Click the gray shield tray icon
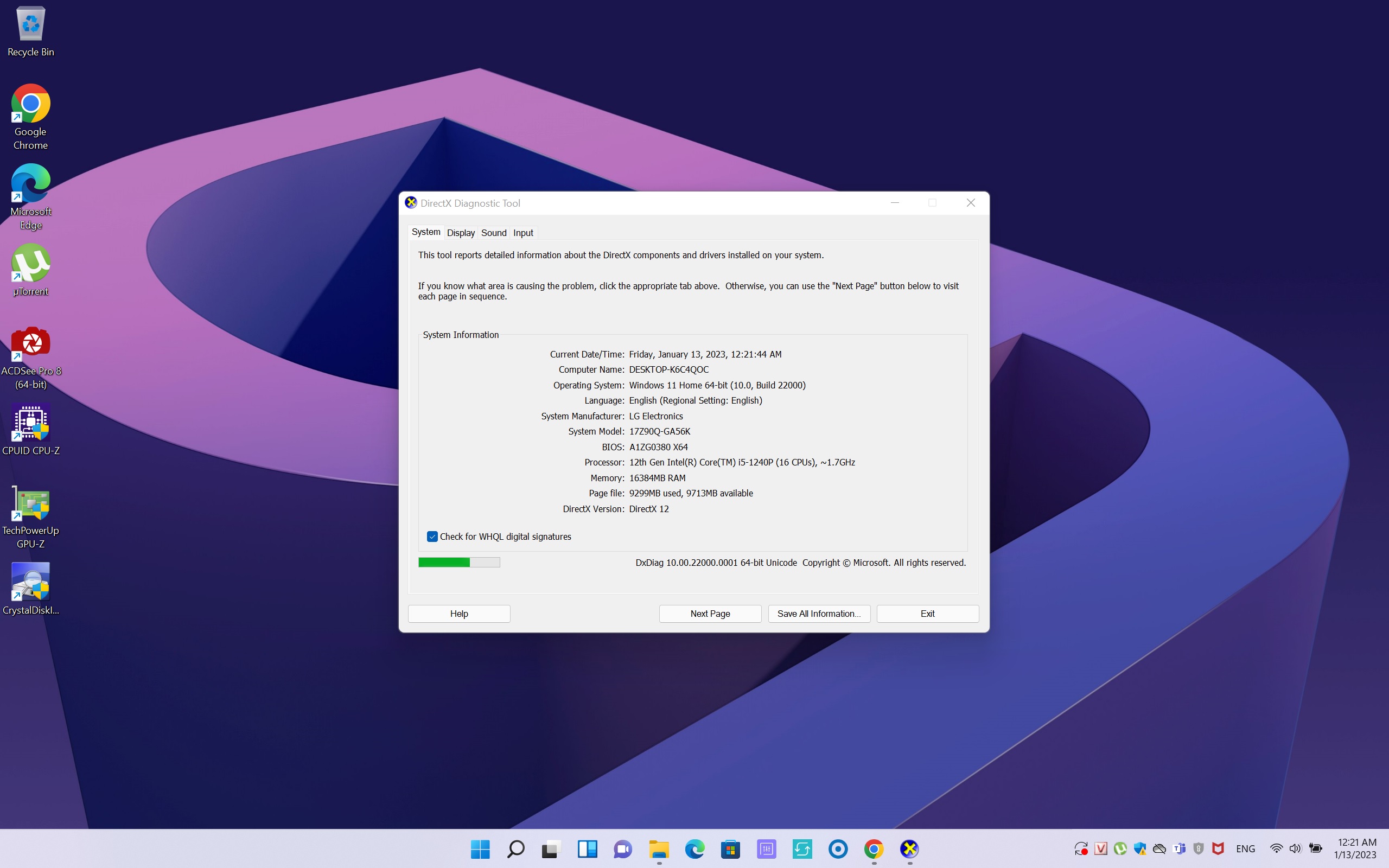Viewport: 1389px width, 868px height. coord(1199,848)
